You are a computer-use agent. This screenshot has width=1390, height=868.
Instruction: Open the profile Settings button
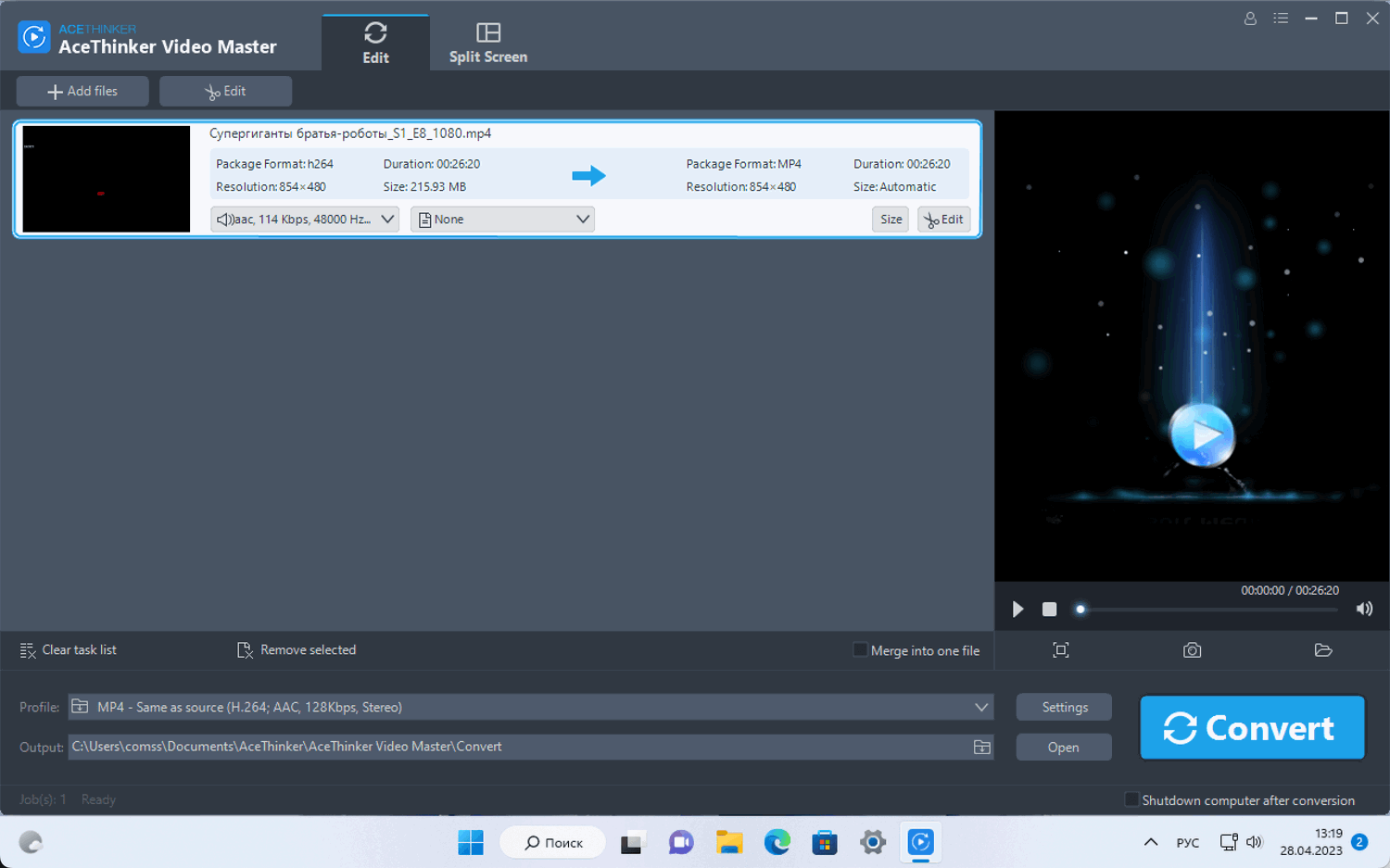coord(1064,707)
